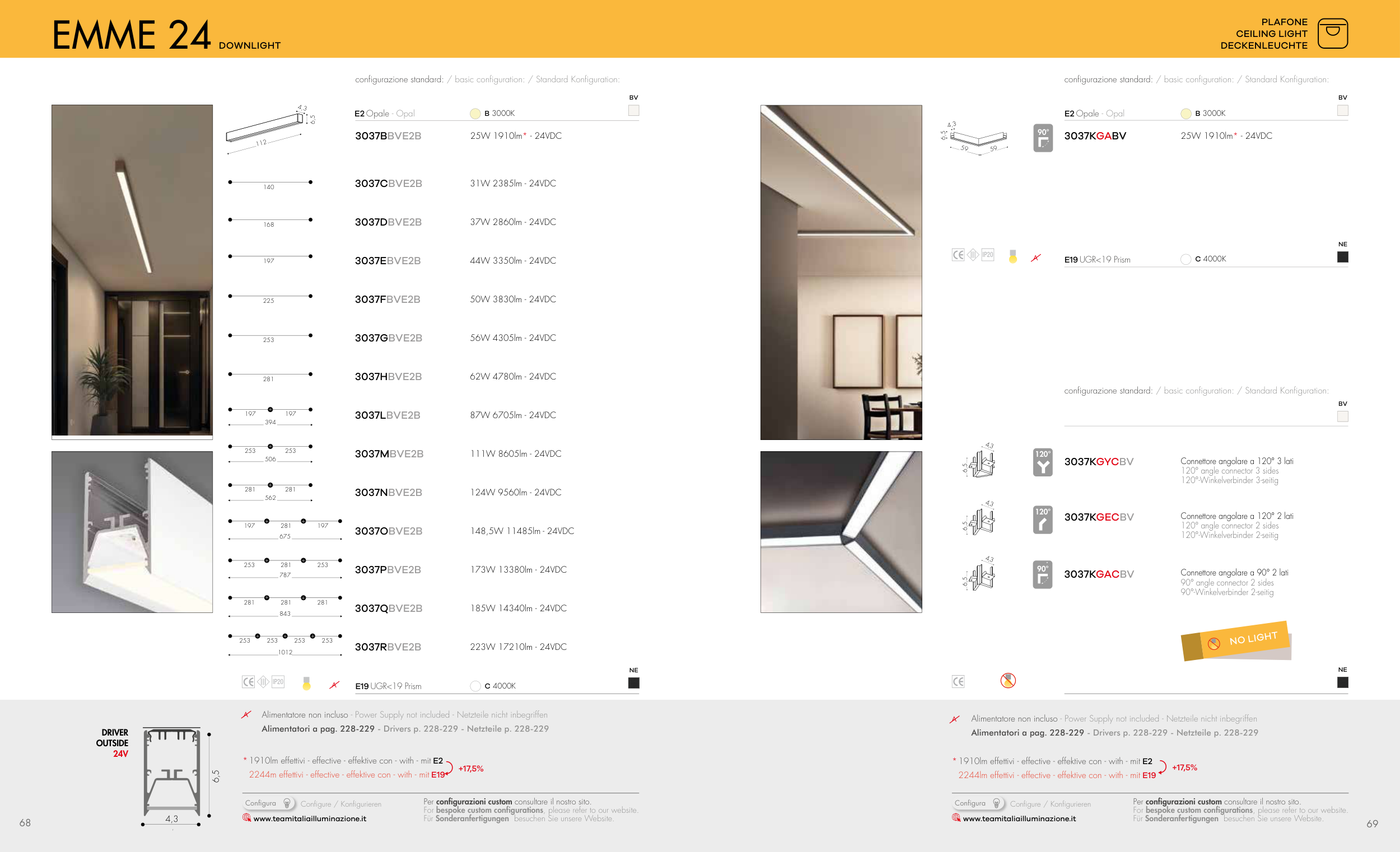This screenshot has height=852, width=1400.
Task: Click the 90° angle icon beside 3037KGABV
Action: [x=1042, y=138]
